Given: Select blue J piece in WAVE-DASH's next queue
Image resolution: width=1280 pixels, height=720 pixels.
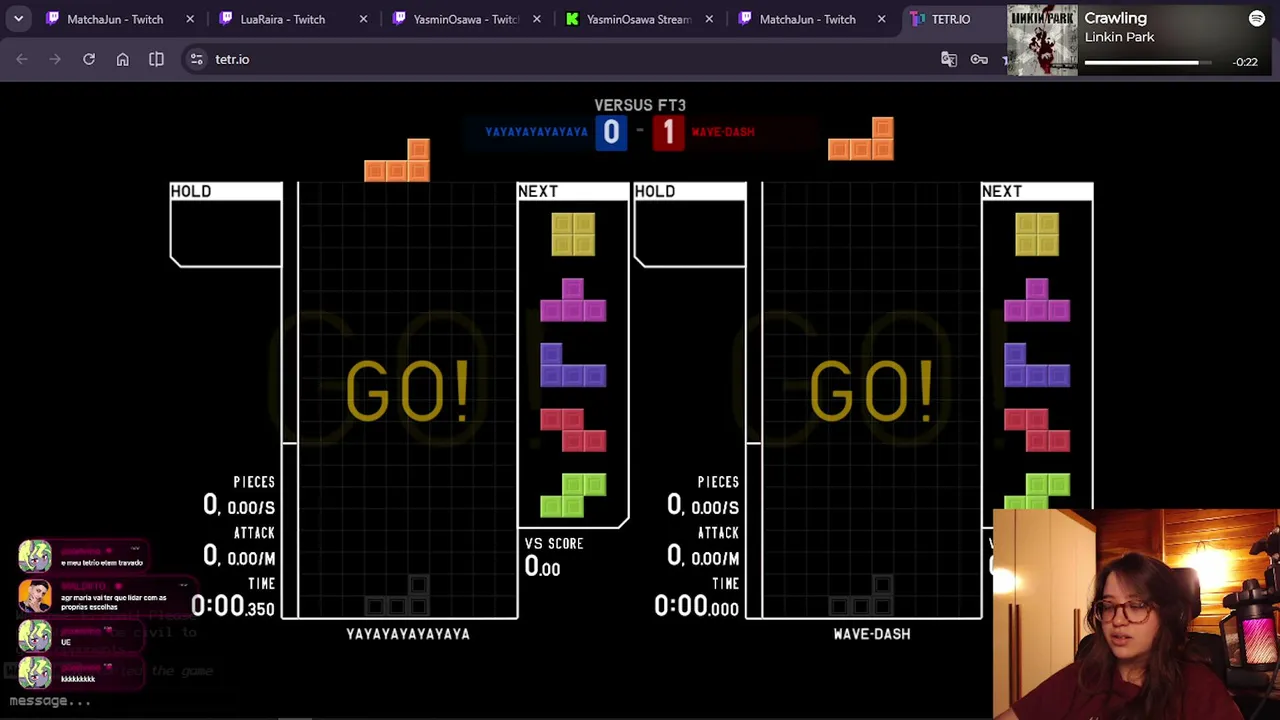Looking at the screenshot, I should click(1037, 365).
